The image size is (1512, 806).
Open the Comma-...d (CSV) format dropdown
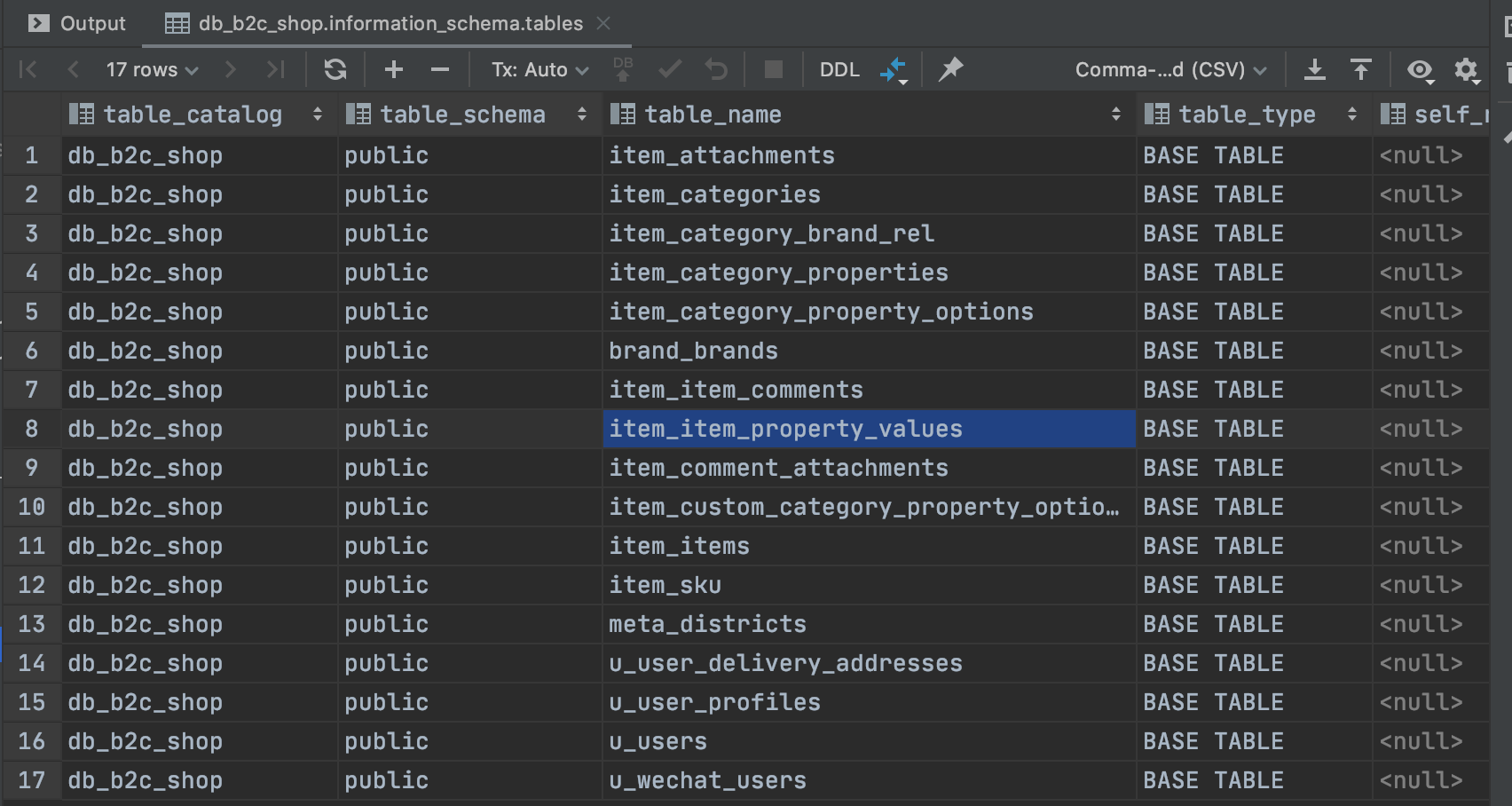click(1170, 69)
